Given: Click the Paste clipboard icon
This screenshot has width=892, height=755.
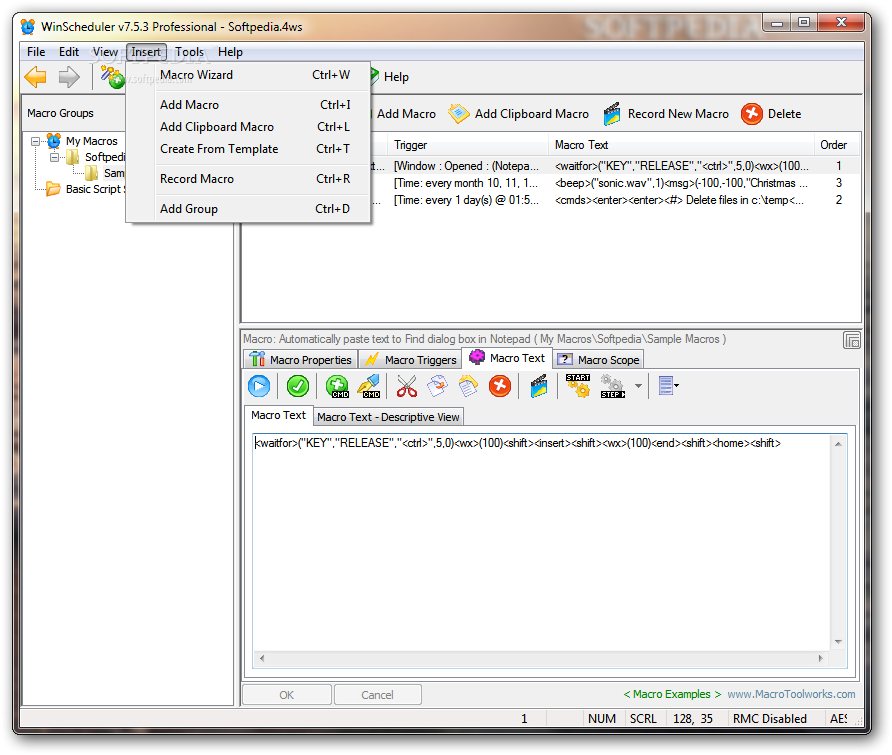Looking at the screenshot, I should [x=468, y=386].
